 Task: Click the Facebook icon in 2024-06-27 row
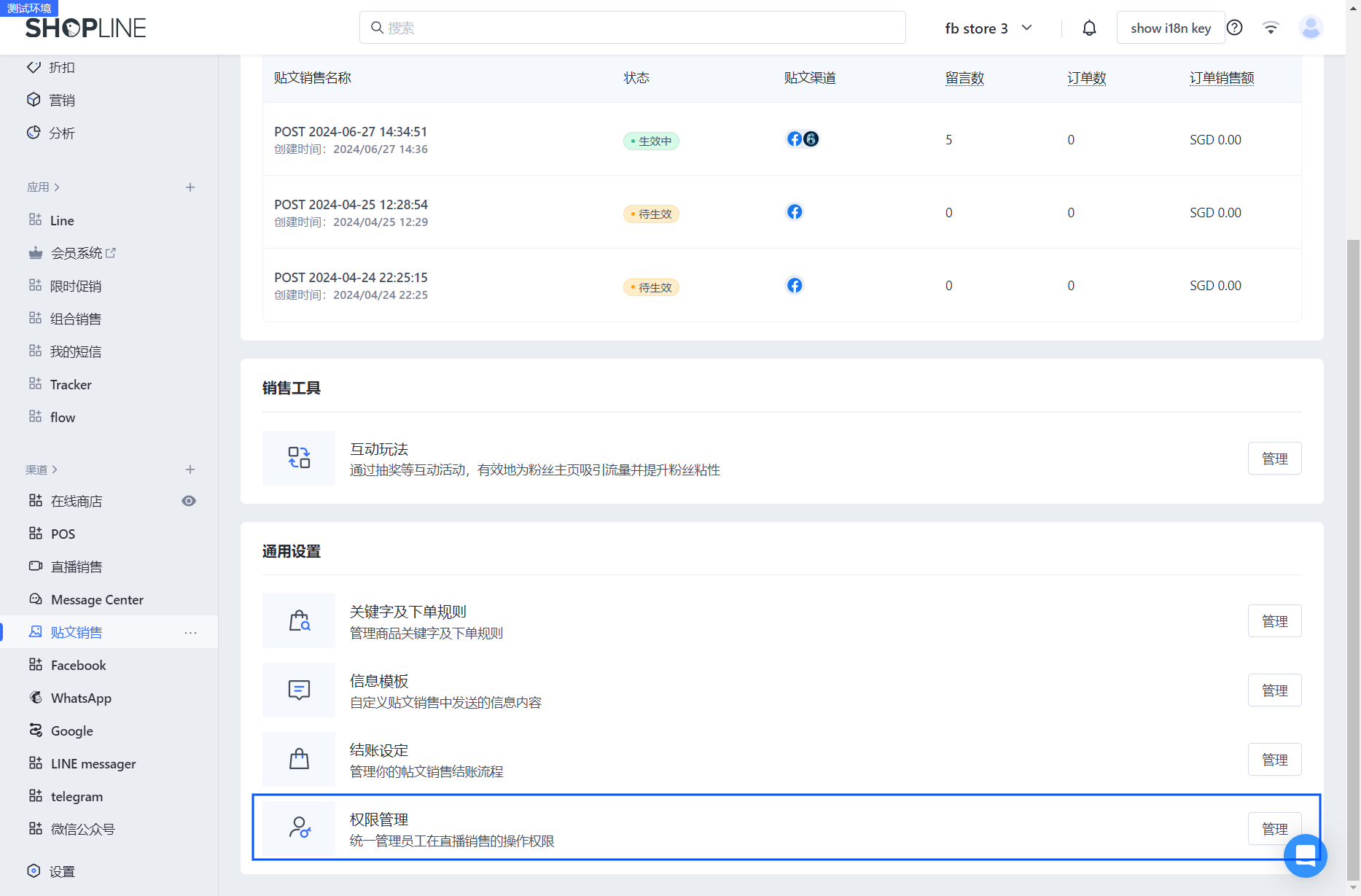pos(795,139)
